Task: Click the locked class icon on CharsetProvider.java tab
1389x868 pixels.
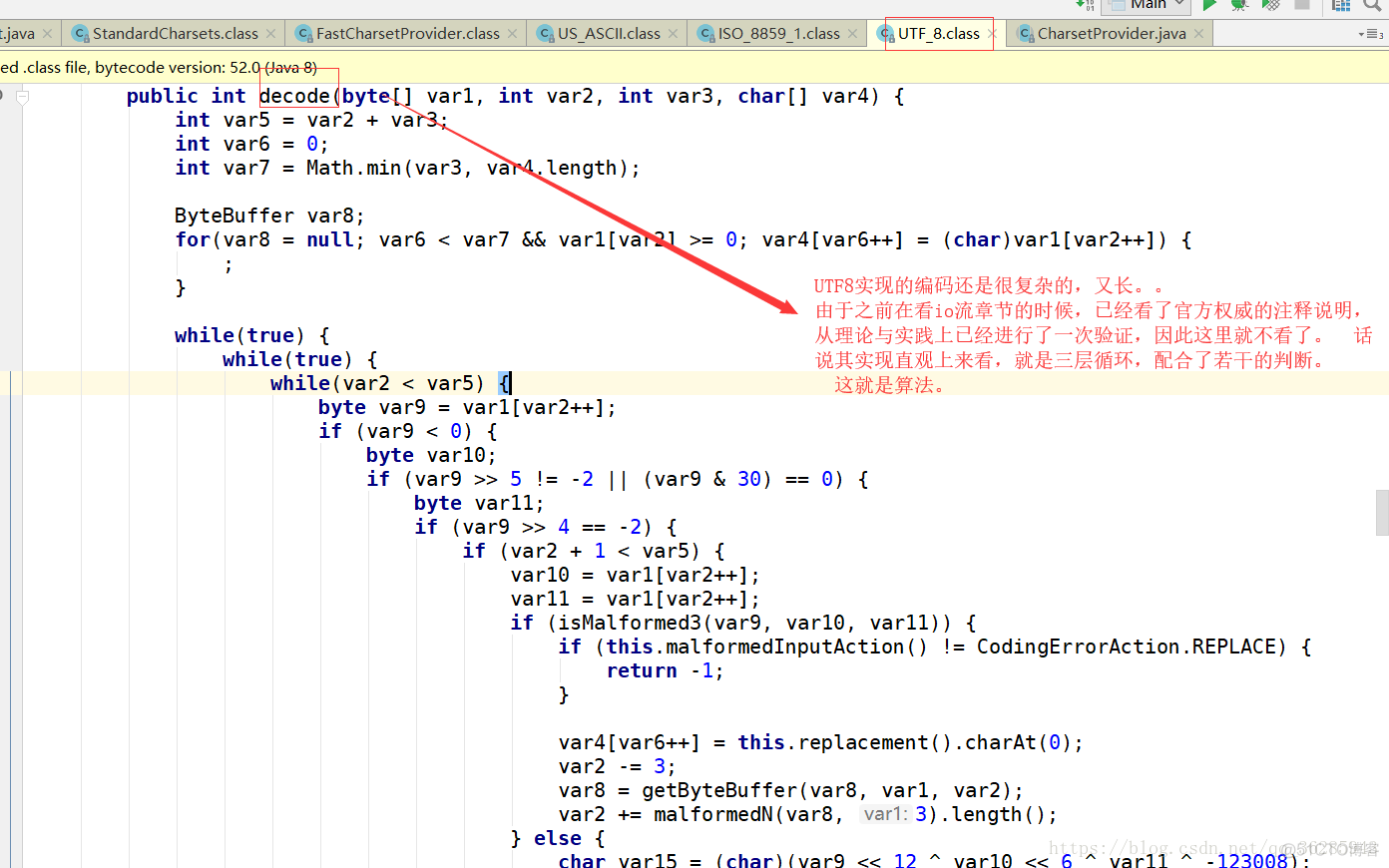Action: (x=1025, y=34)
